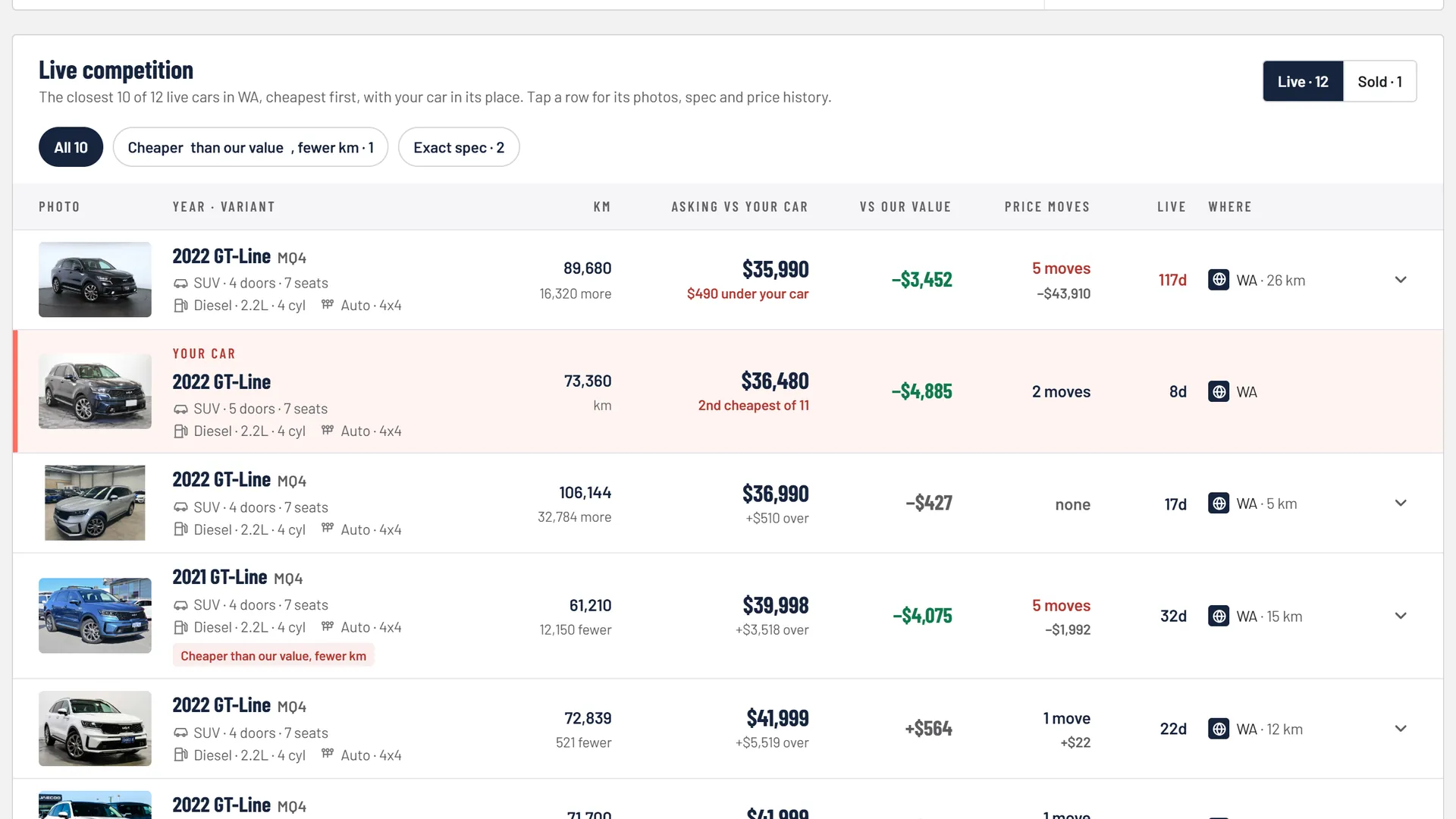The width and height of the screenshot is (1456, 819).
Task: Click Vs Our Value column header
Action: [905, 207]
